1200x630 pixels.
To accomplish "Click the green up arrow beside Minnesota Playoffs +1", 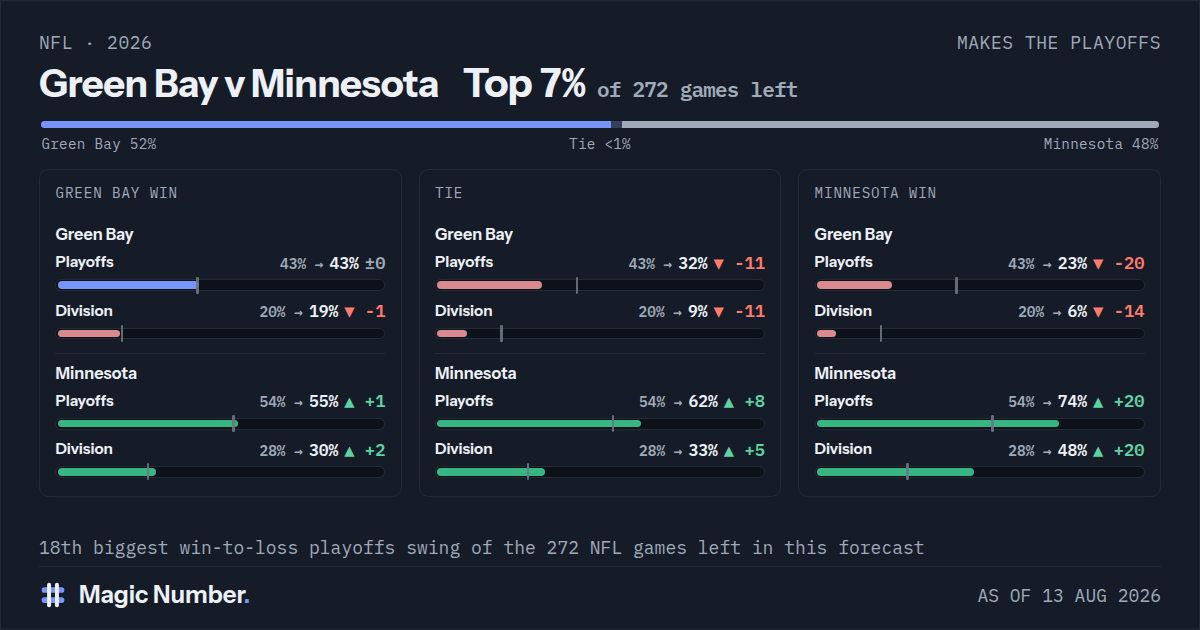I will click(349, 402).
